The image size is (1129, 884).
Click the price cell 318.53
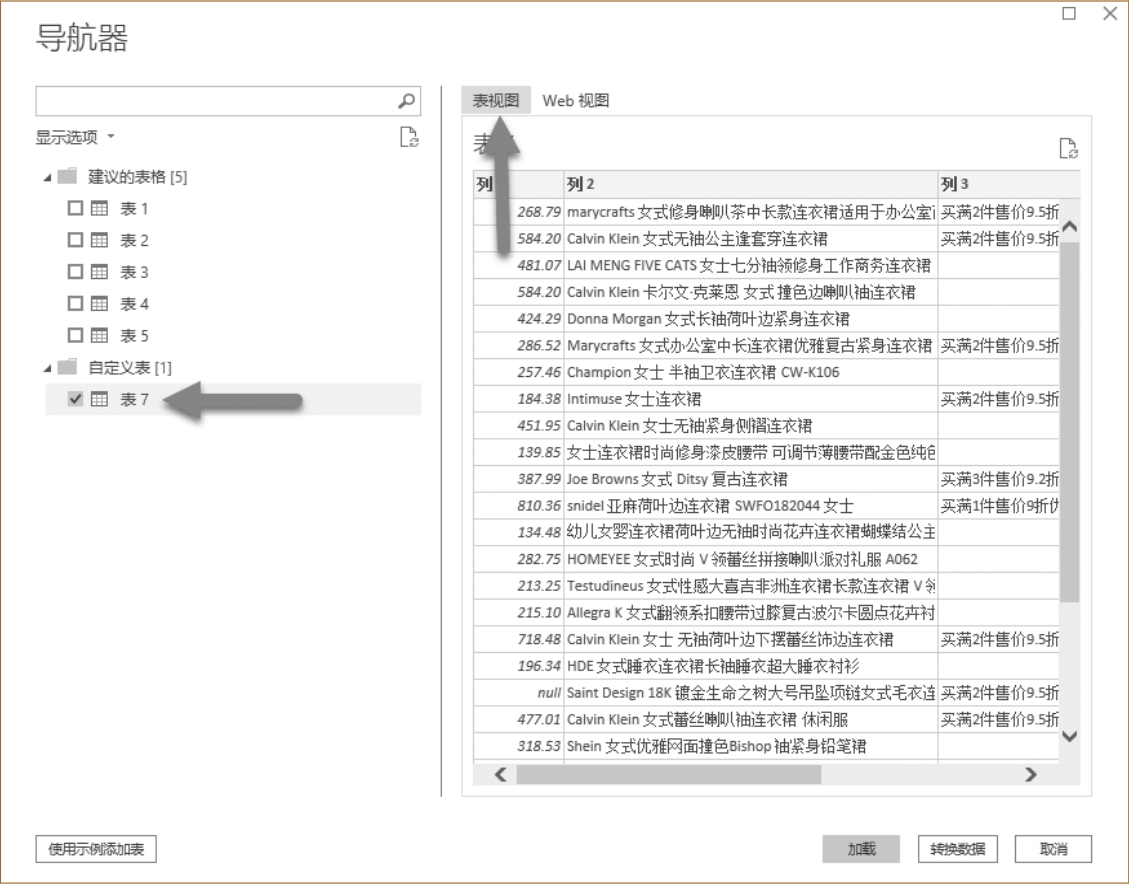coord(518,746)
